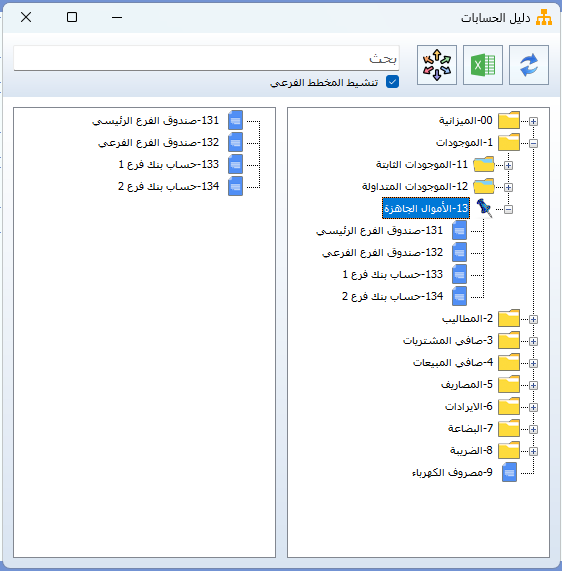Screen dimensions: 562x571
Task: Select 132-صندوق الفرع الفرعي in left panel
Action: 158,142
